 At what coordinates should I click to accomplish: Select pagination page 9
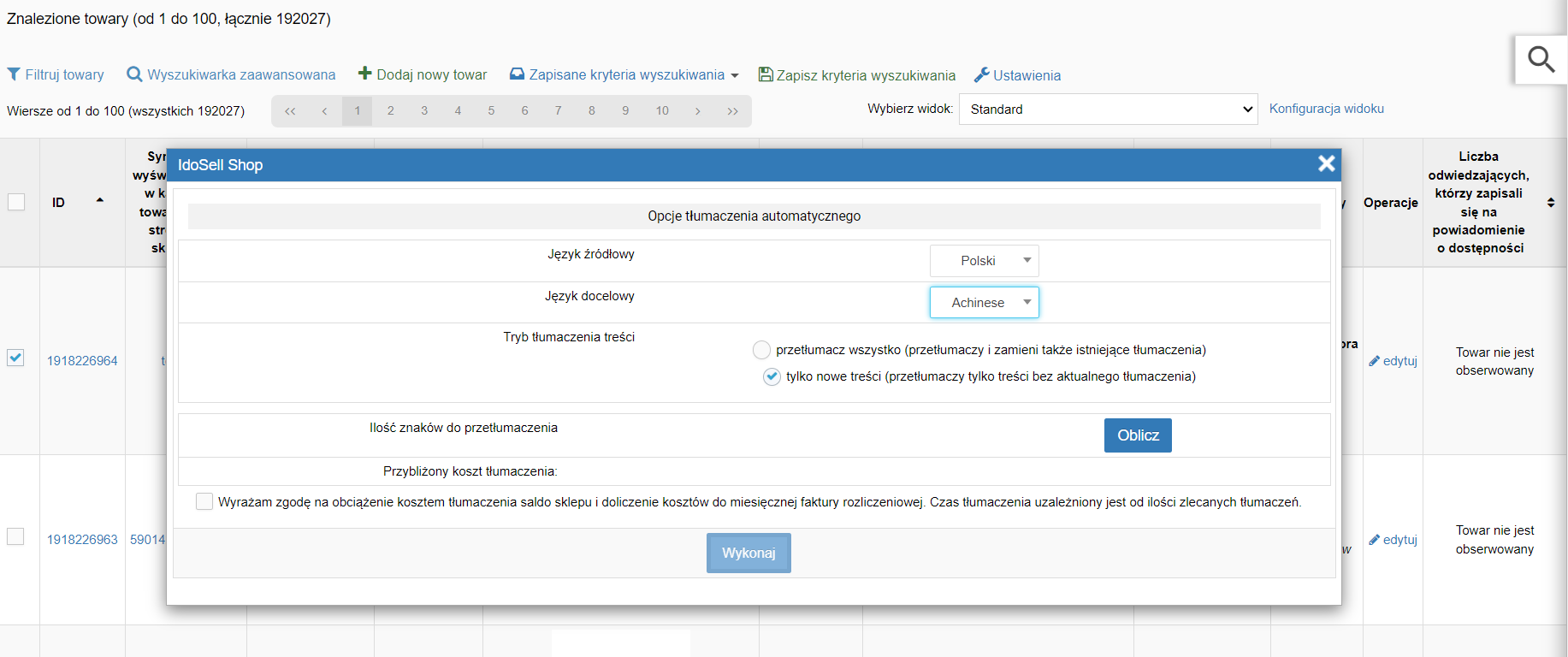(x=625, y=111)
